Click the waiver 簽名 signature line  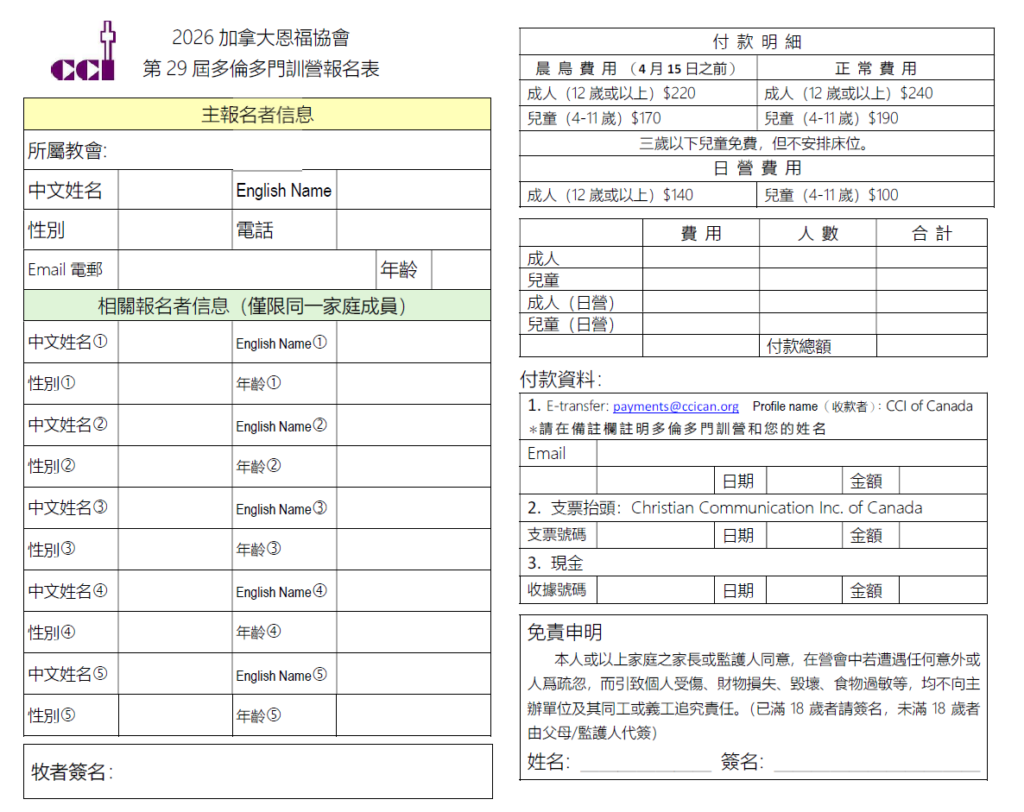[x=875, y=765]
